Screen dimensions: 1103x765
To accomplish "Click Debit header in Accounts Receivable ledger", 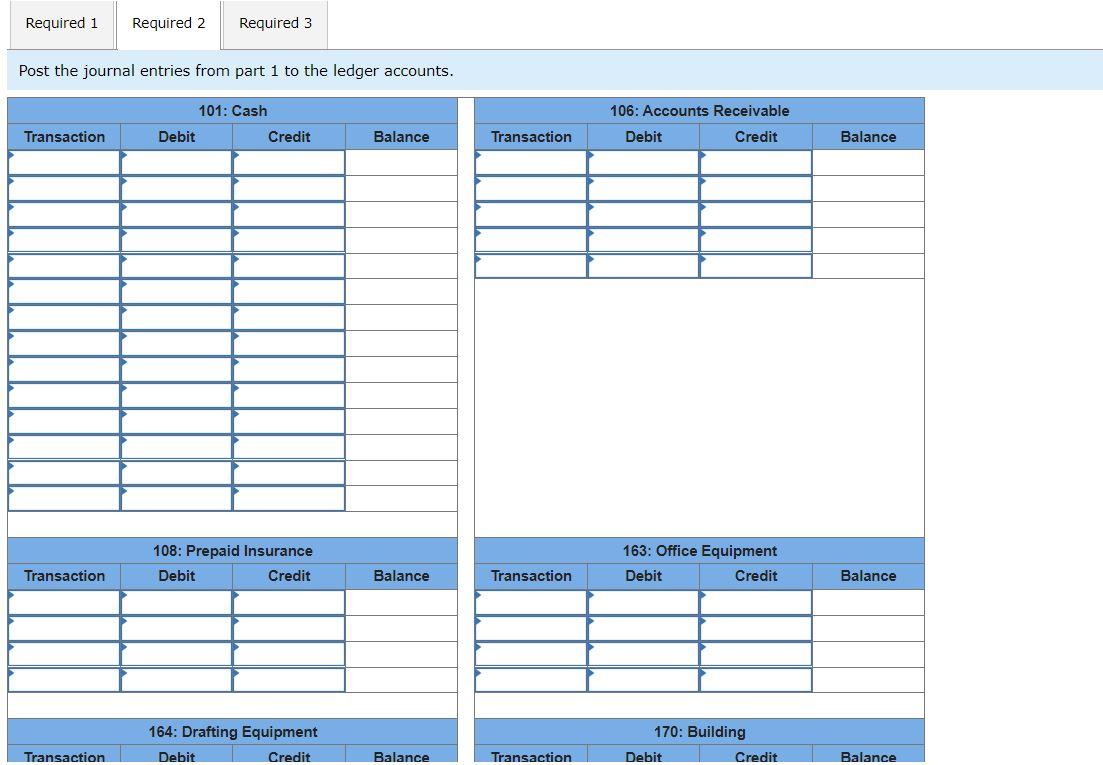I will (644, 136).
